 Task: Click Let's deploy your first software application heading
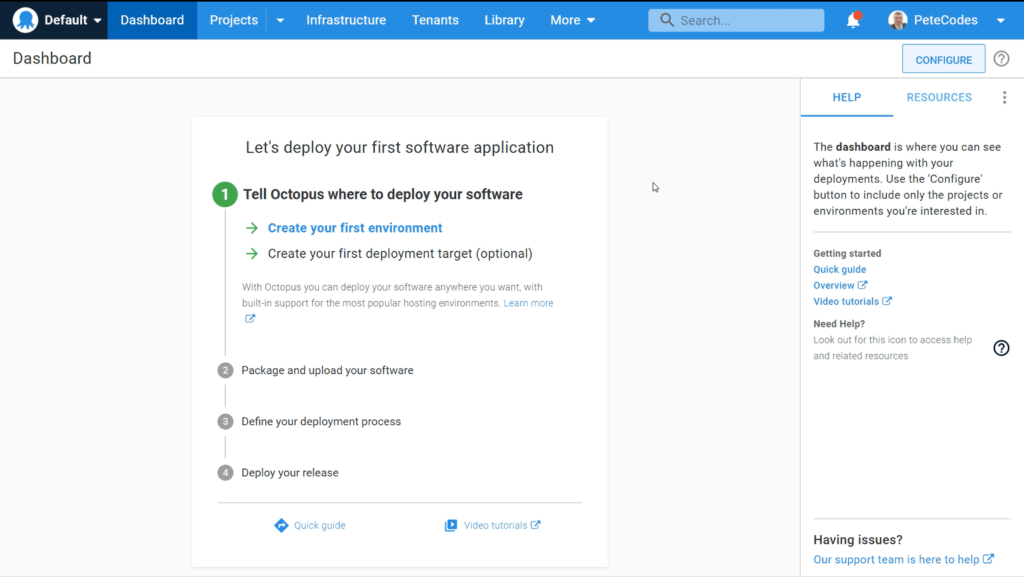click(x=400, y=148)
